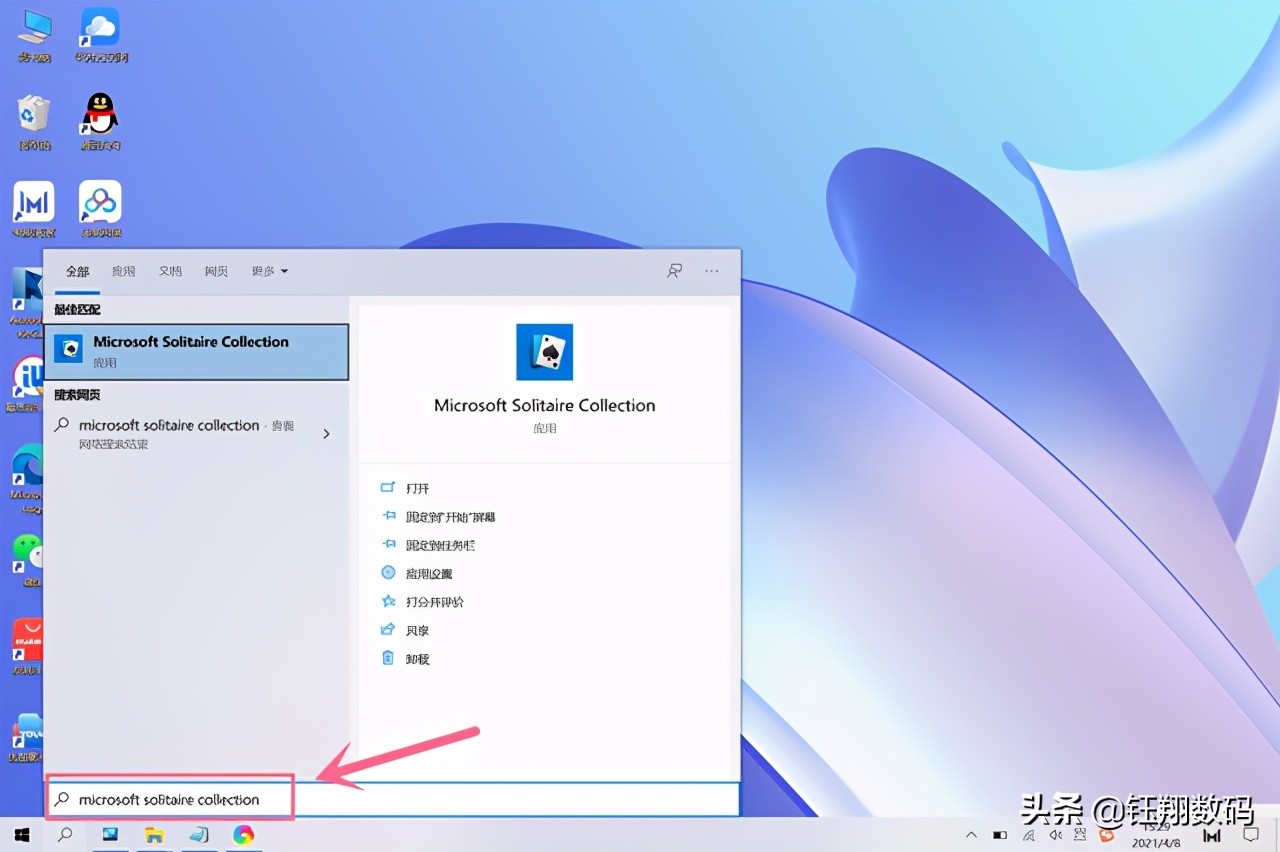Launch the QQ penguin desktop shortcut

click(x=100, y=122)
